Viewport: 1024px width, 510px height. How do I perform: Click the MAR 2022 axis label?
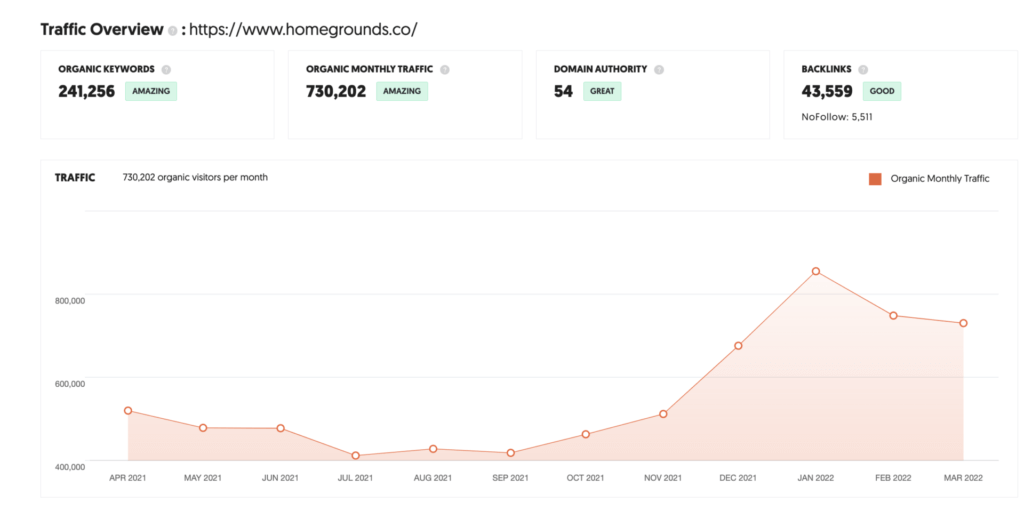pos(963,478)
